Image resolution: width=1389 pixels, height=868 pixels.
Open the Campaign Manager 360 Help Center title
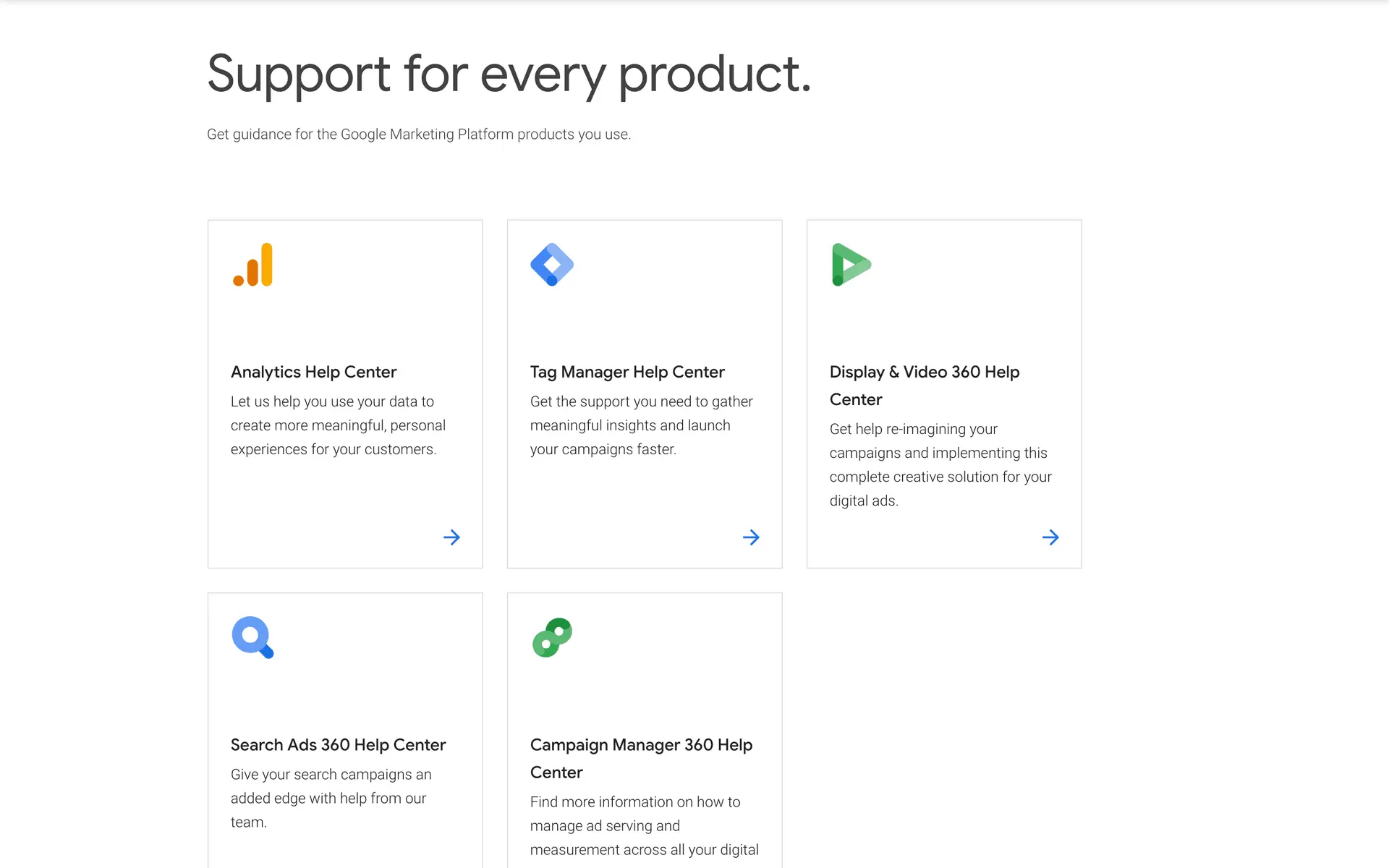click(x=640, y=758)
